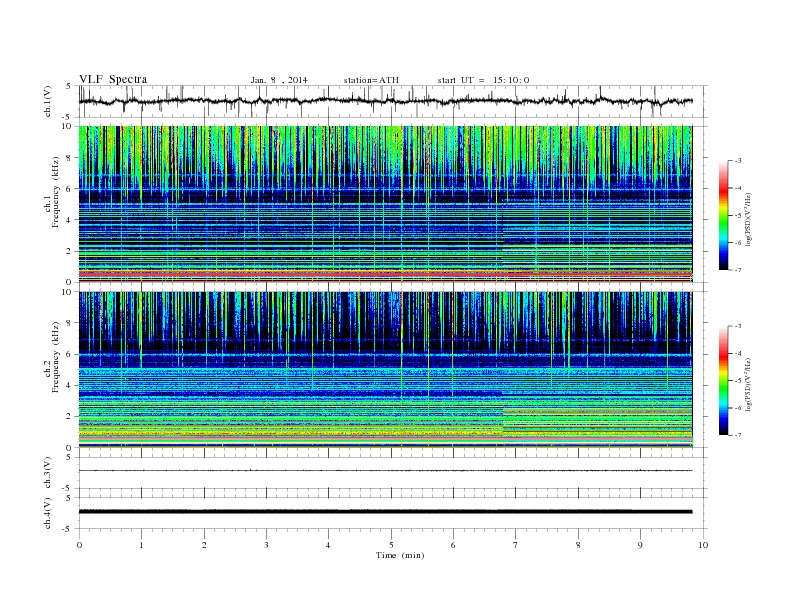Click inside the ch.2 spectrogram panel
792x612 pixels.
click(x=385, y=370)
